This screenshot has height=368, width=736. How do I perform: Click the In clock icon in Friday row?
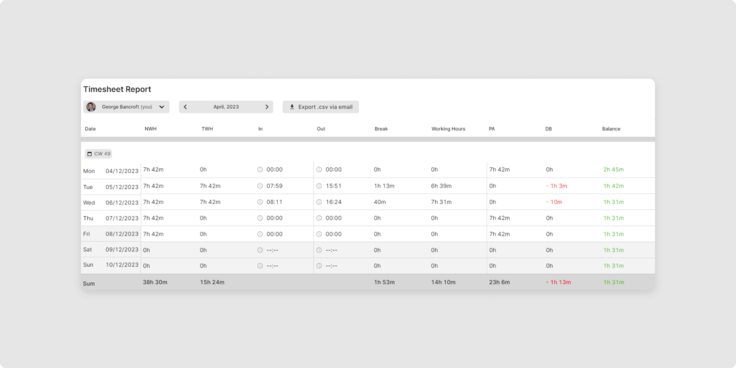pyautogui.click(x=260, y=234)
